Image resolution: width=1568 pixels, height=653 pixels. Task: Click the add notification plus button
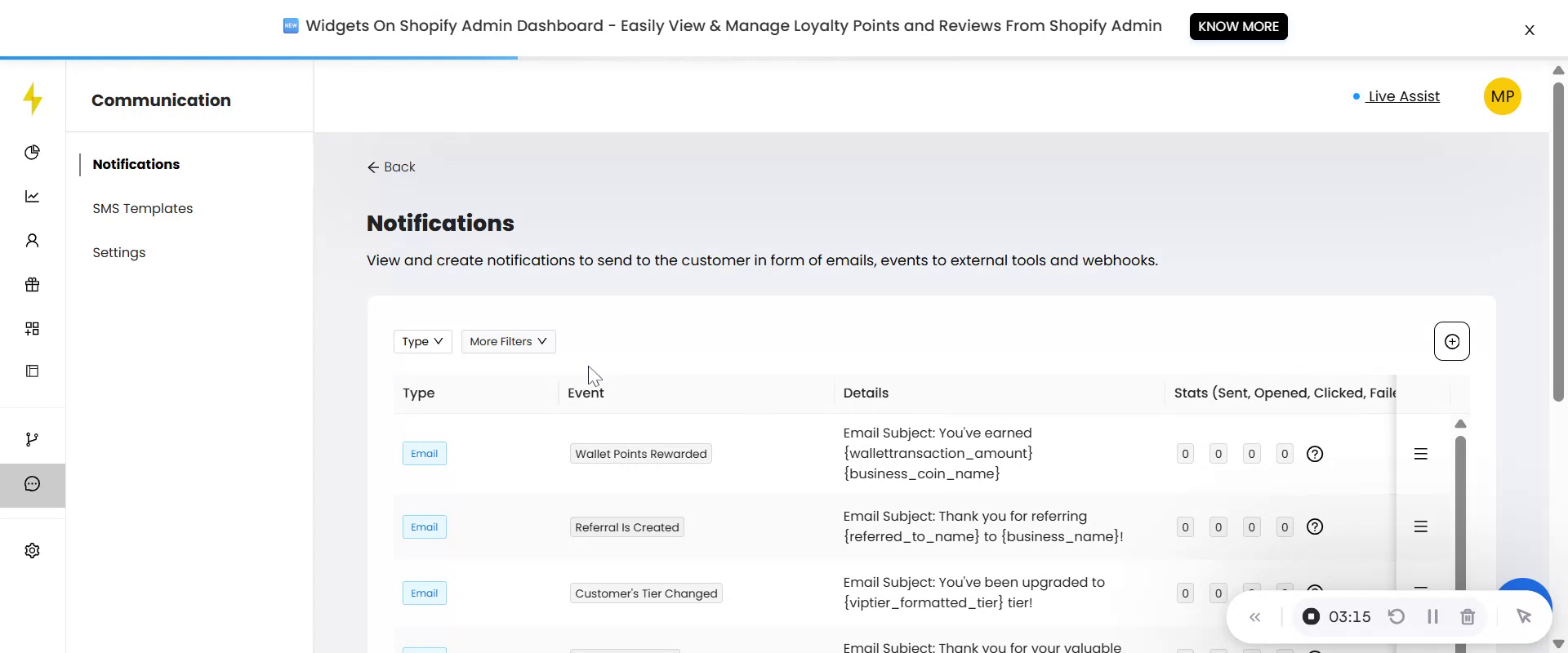[1451, 342]
